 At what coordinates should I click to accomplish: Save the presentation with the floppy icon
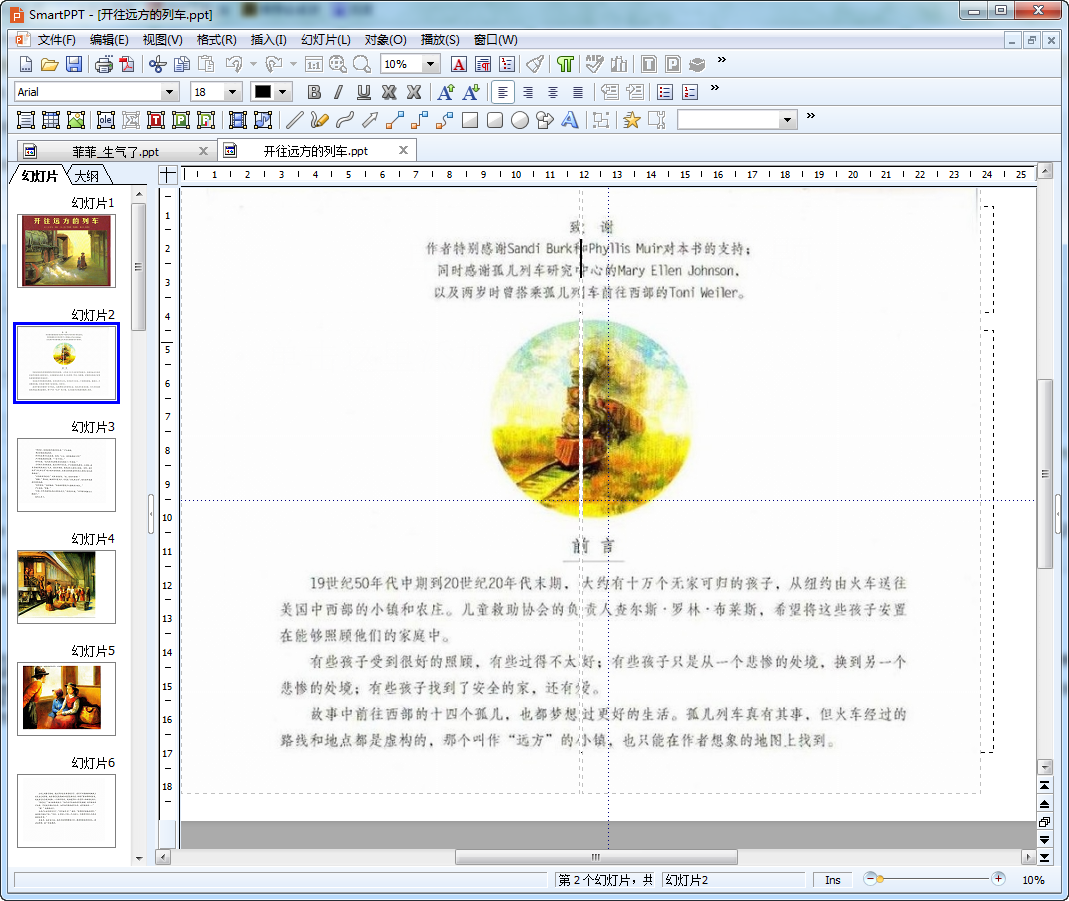click(74, 64)
